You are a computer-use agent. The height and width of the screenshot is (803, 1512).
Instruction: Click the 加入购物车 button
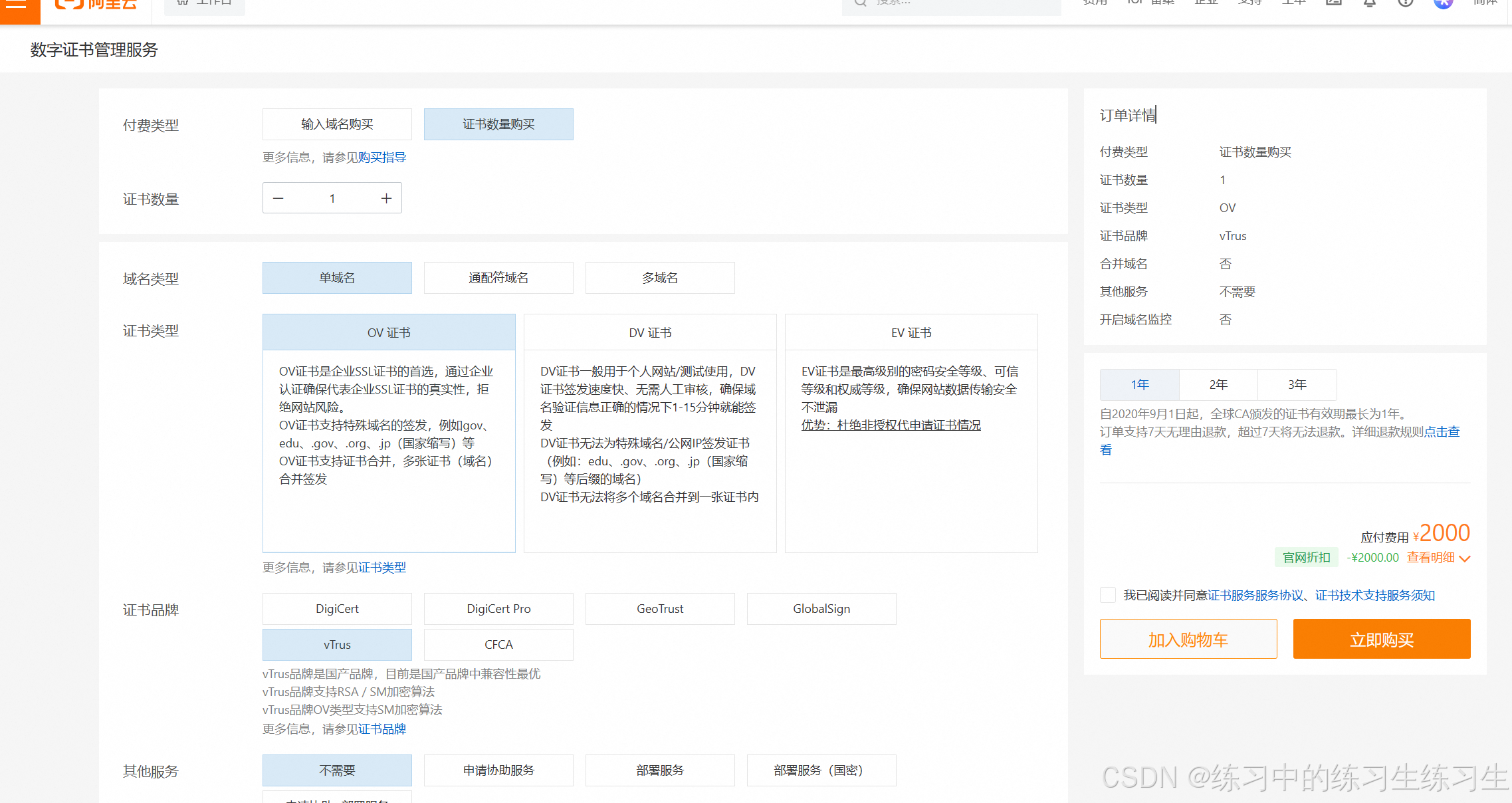point(1188,639)
